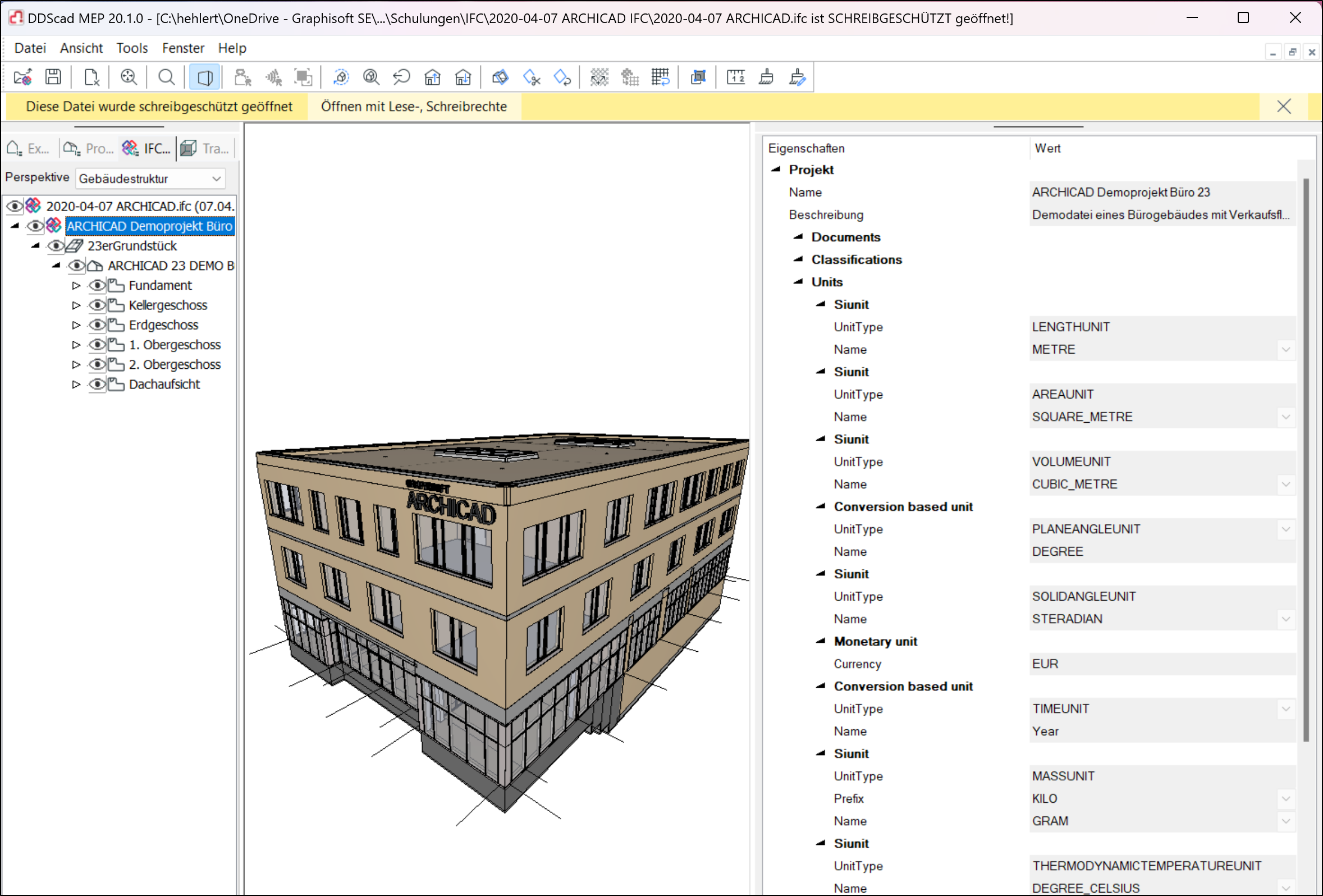Open the Fenster menu
Screen dimensions: 1323x896
point(183,48)
